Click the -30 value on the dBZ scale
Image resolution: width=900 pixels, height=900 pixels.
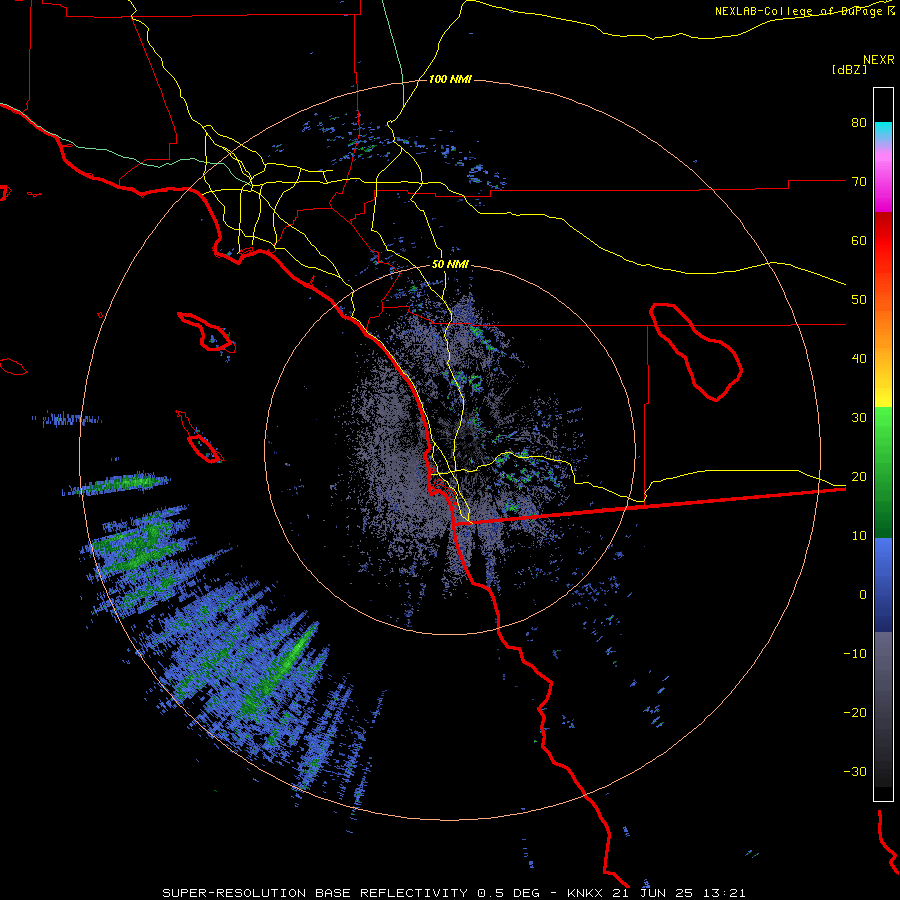[x=855, y=771]
